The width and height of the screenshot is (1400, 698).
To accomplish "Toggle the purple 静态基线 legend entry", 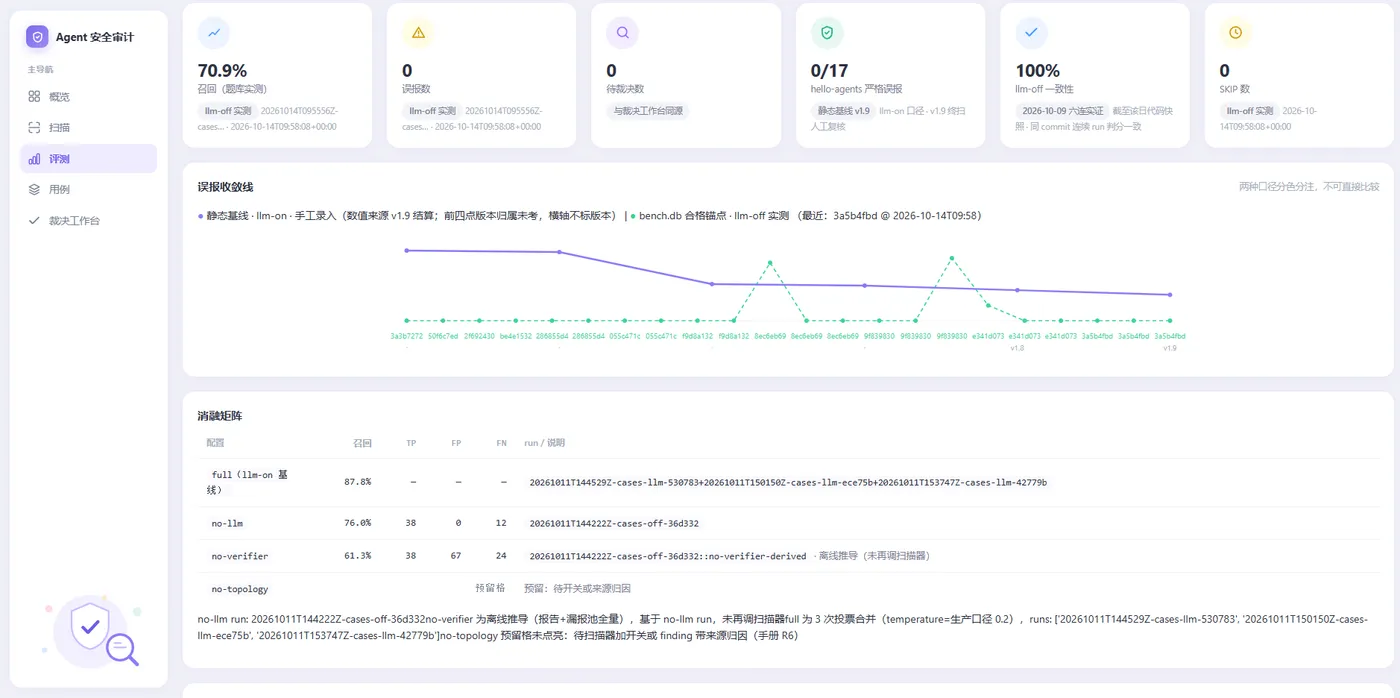I will [x=407, y=216].
